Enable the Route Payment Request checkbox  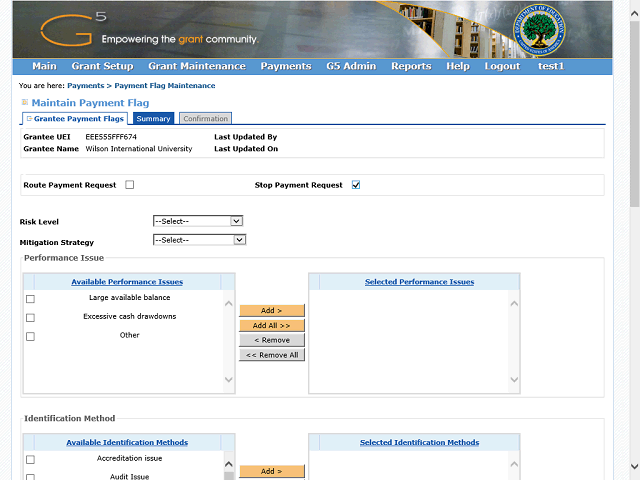[x=130, y=185]
